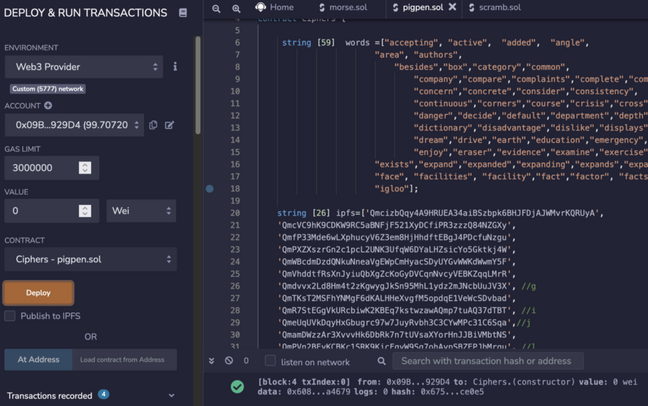The image size is (648, 406).
Task: Add a new account with the plus icon
Action: pos(48,105)
